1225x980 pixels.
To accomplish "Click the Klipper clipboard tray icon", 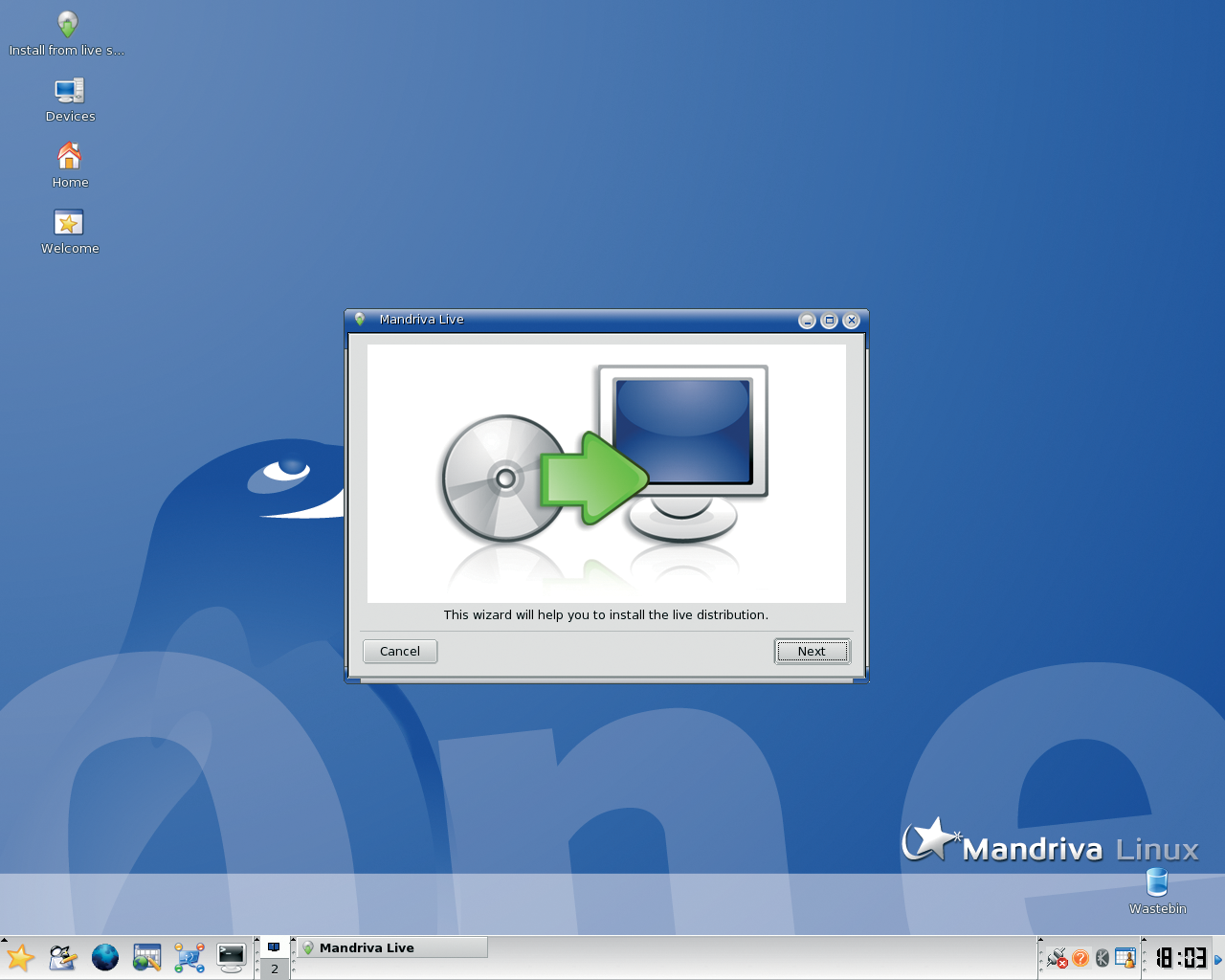I will pos(1102,958).
